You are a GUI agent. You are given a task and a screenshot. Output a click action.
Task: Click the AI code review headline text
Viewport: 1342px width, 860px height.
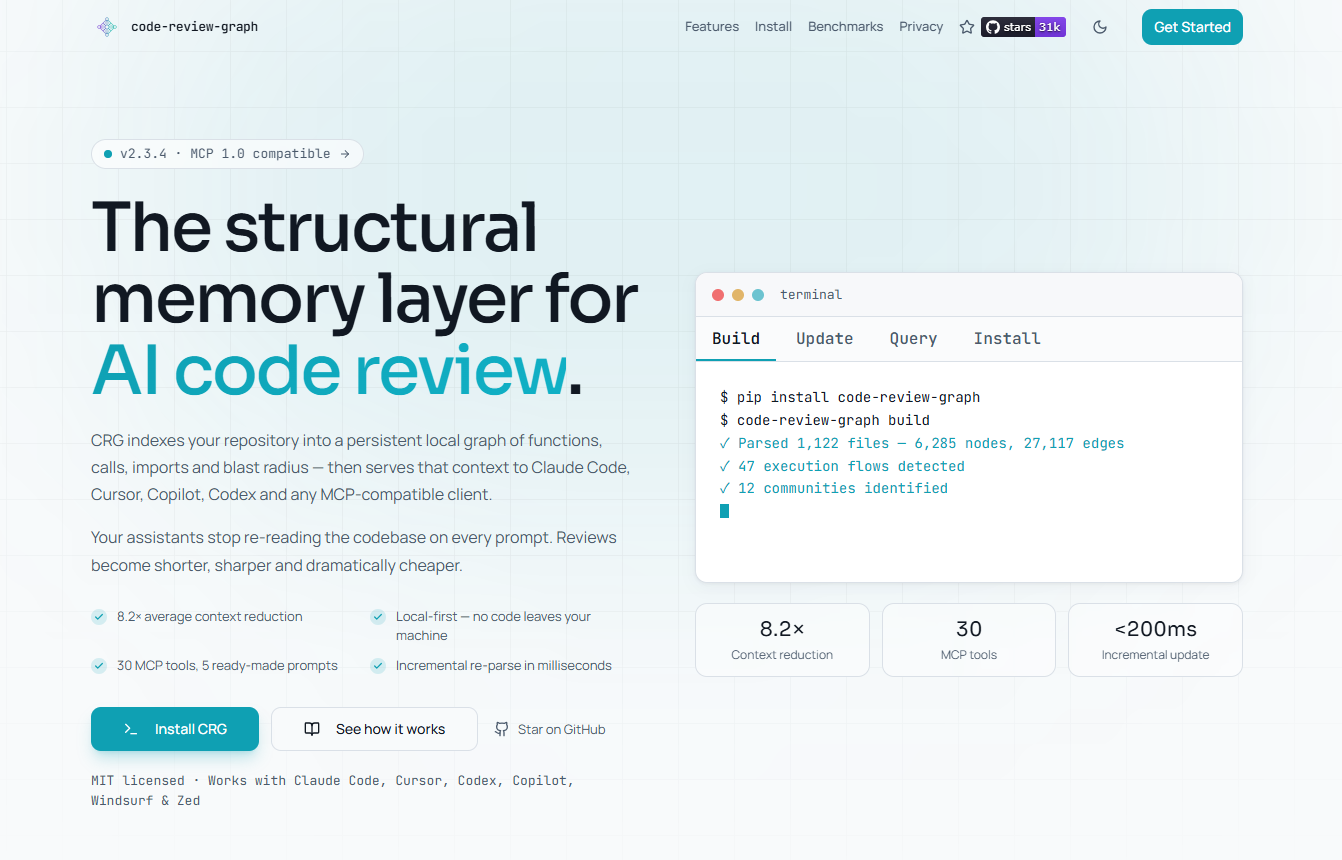[330, 370]
